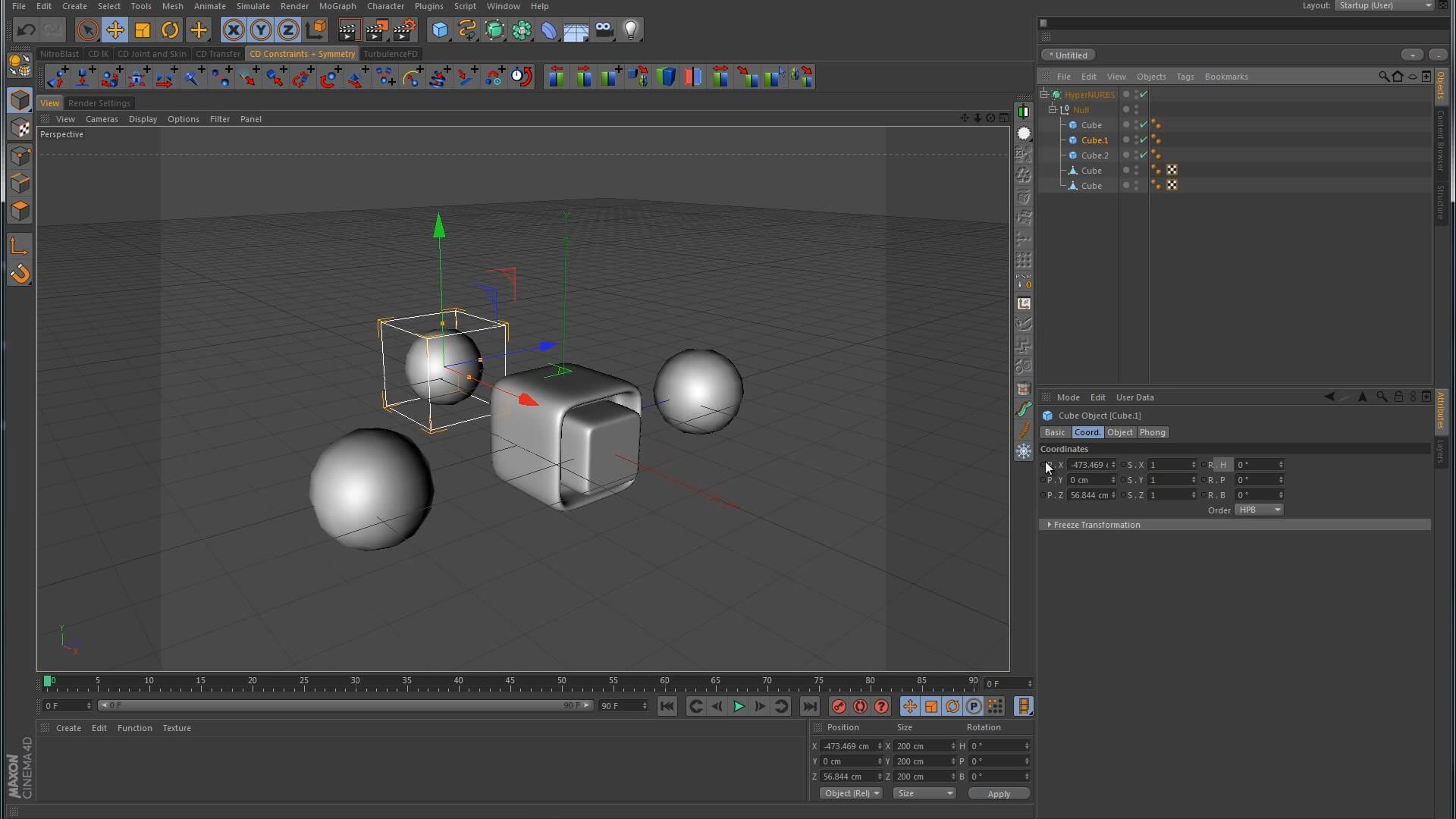1456x819 pixels.
Task: Click the Undo arrow icon
Action: click(x=27, y=30)
